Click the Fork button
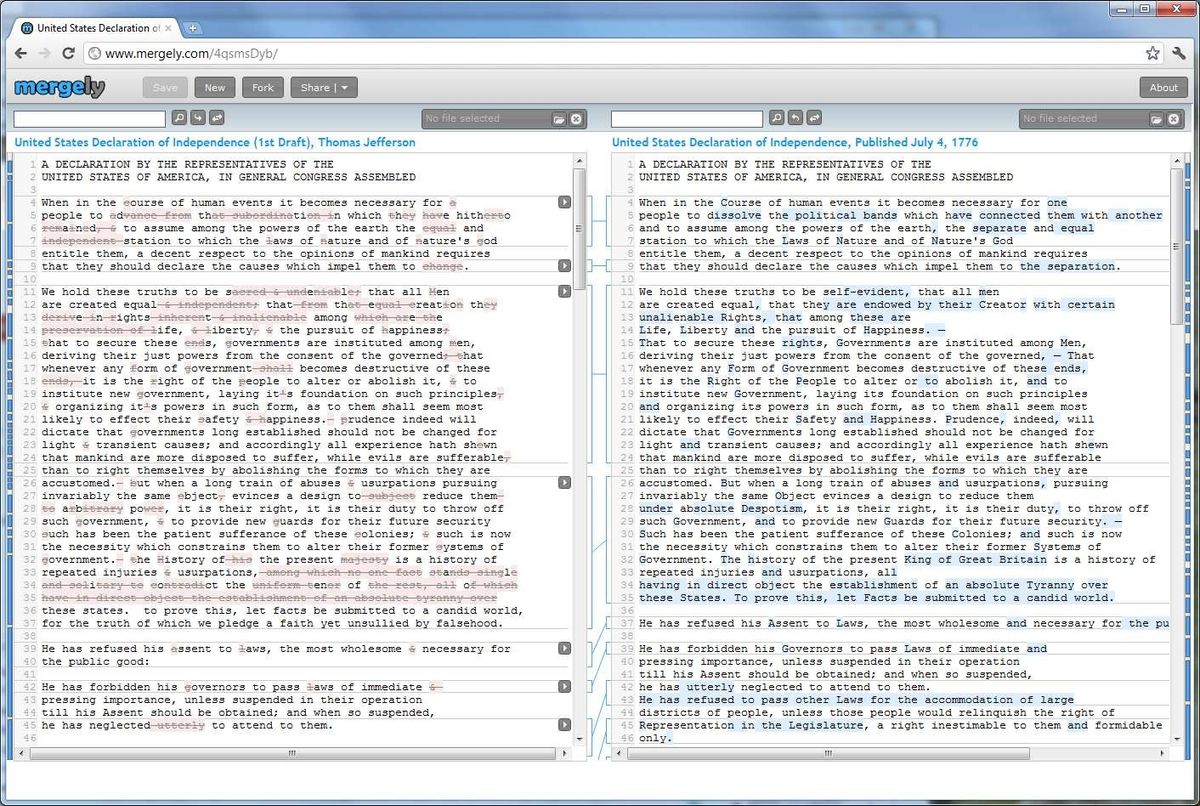 click(x=262, y=87)
